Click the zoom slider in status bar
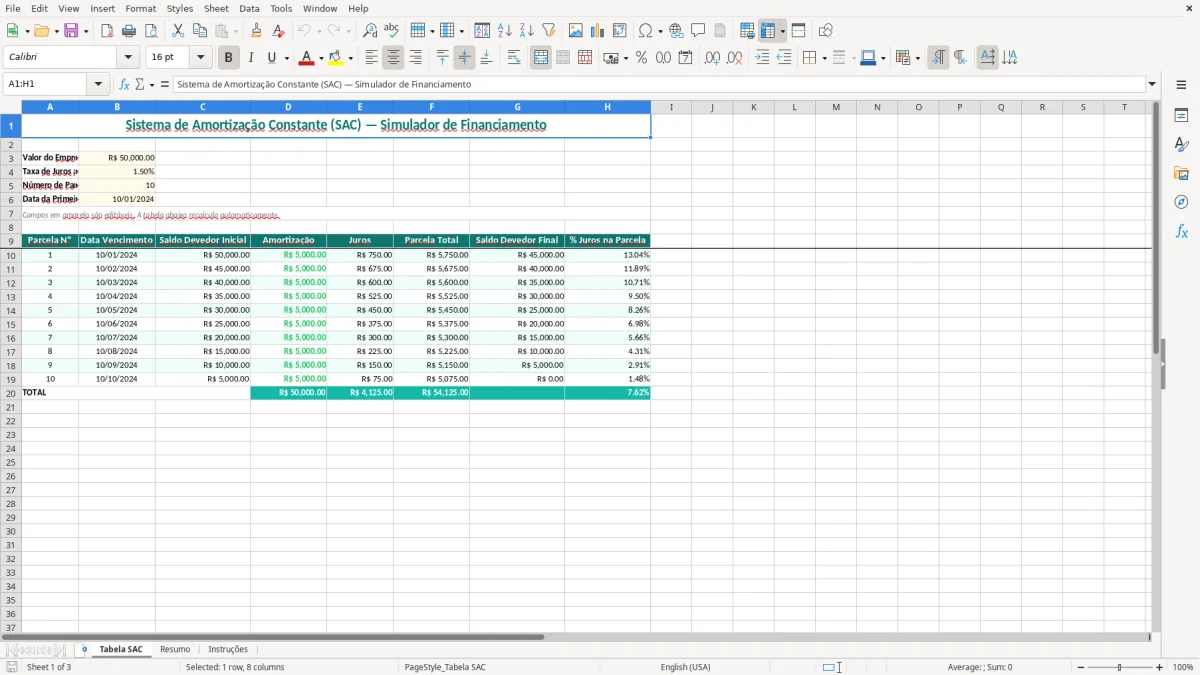The image size is (1200, 675). (x=1119, y=667)
